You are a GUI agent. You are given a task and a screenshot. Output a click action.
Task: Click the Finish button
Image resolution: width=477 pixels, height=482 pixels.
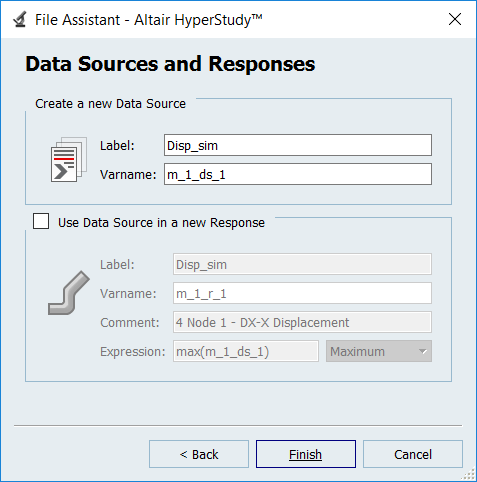pyautogui.click(x=306, y=454)
